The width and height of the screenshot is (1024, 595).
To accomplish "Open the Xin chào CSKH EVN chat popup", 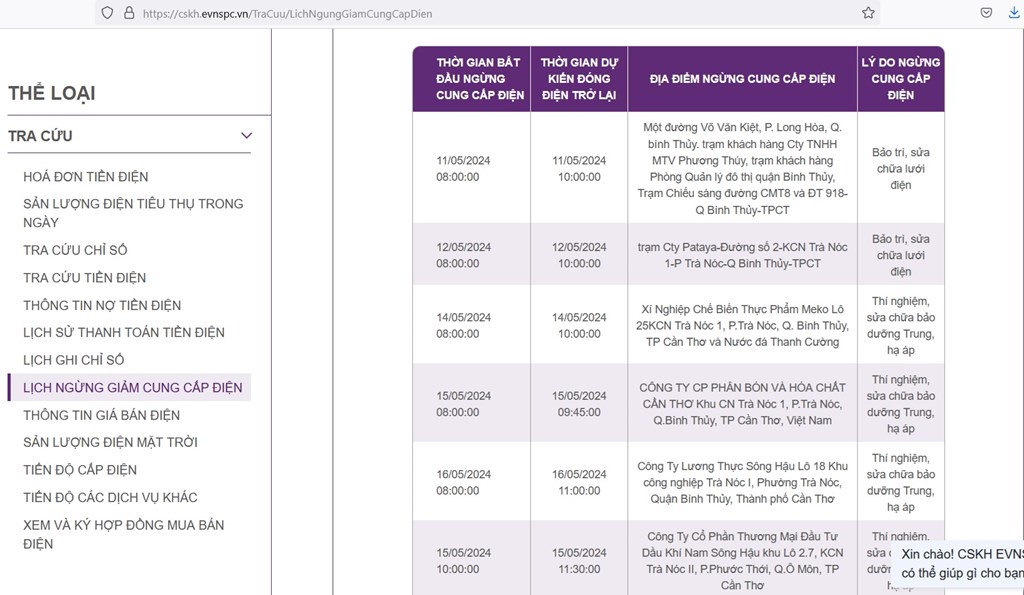I will (x=959, y=564).
